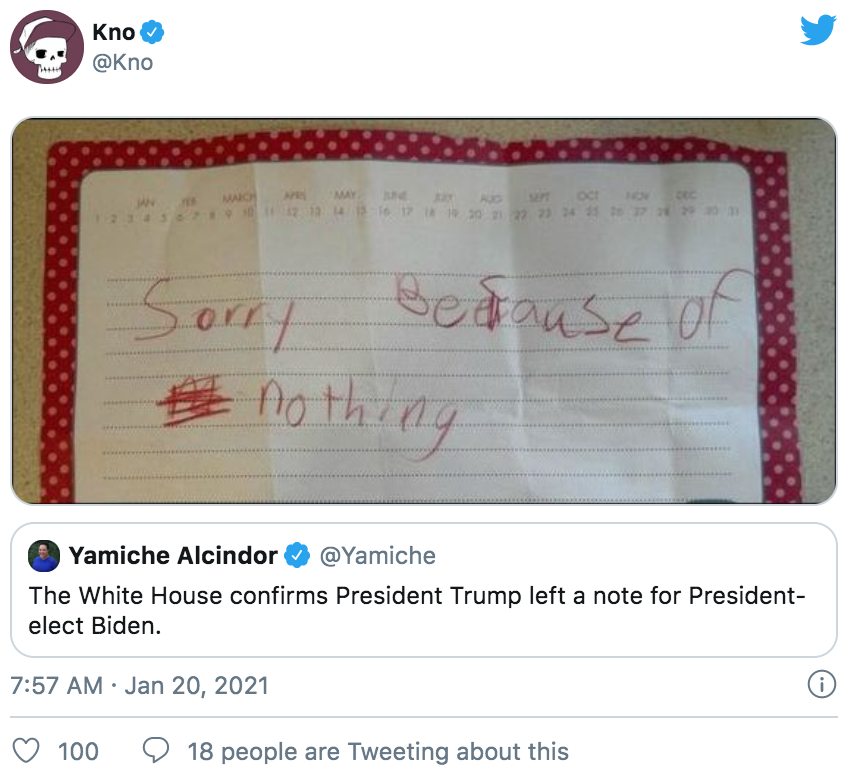The width and height of the screenshot is (854, 776).
Task: Open the 7:57 AM Jan 20, 2021 timestamp
Action: coord(139,686)
